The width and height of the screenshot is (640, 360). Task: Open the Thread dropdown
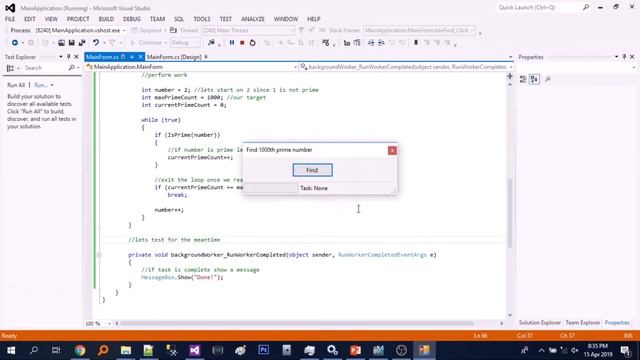292,30
